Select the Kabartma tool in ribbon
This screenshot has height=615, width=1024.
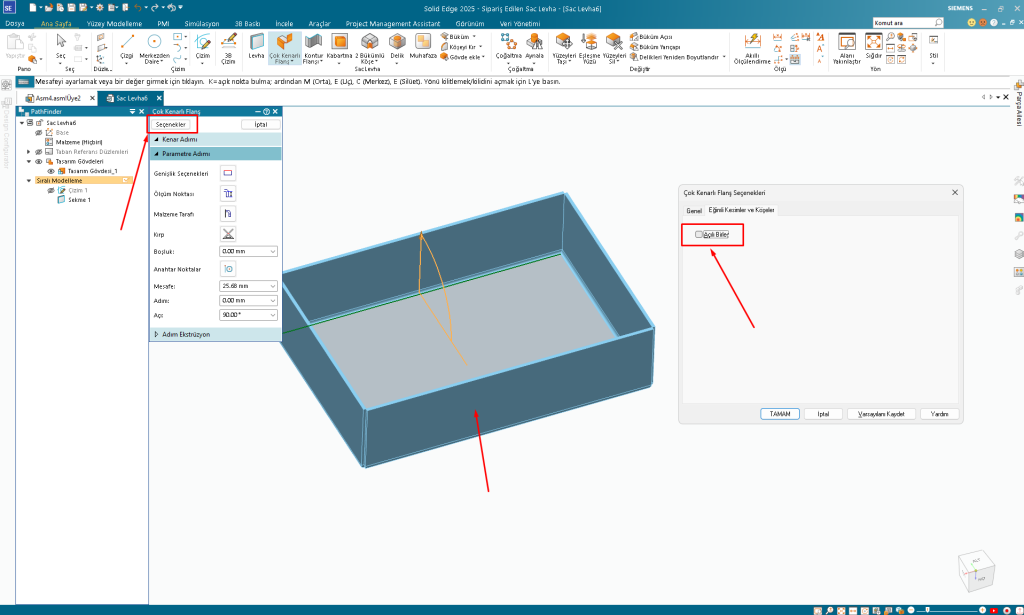point(341,42)
